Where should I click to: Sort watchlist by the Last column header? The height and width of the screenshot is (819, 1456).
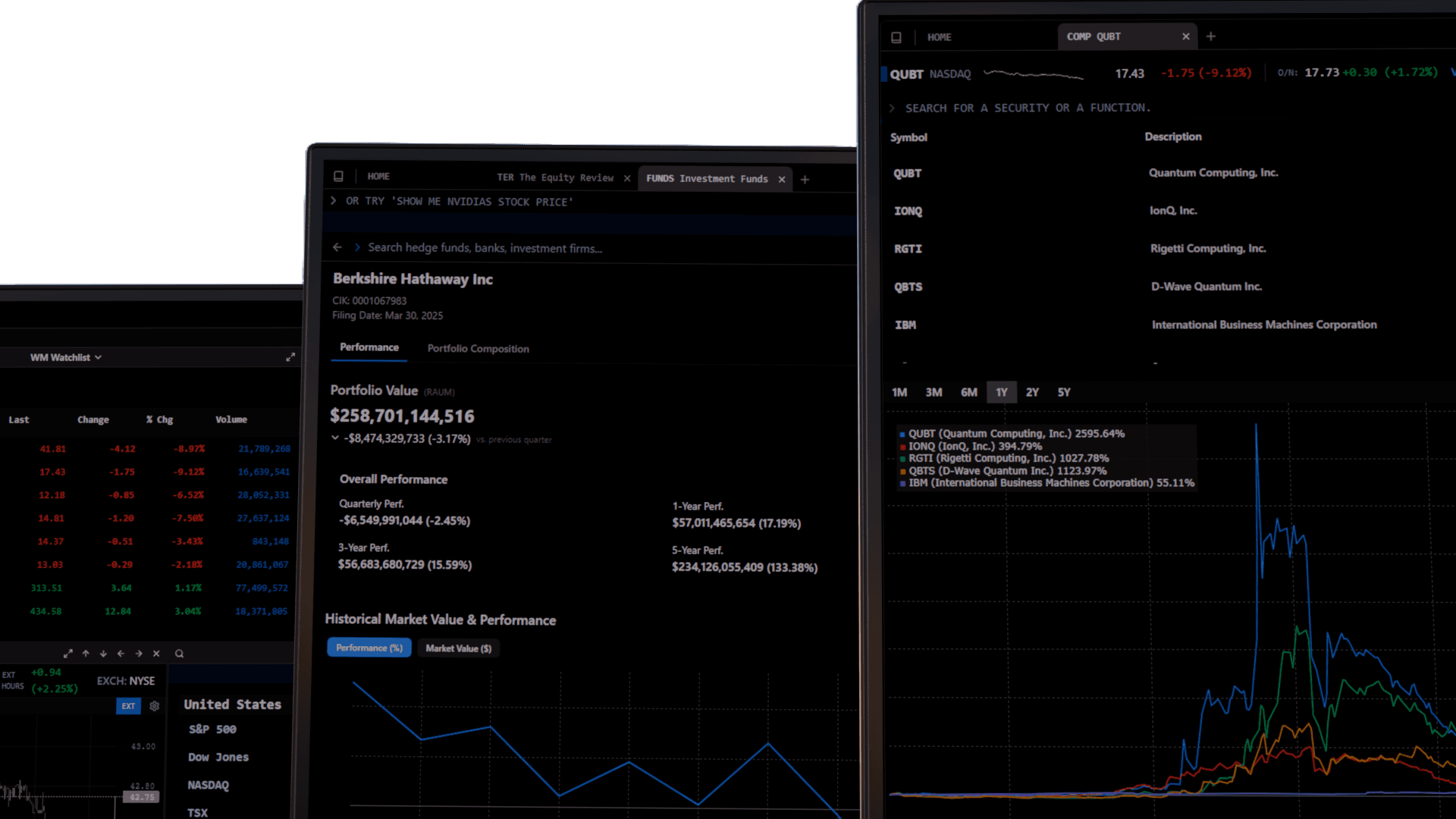click(x=19, y=420)
